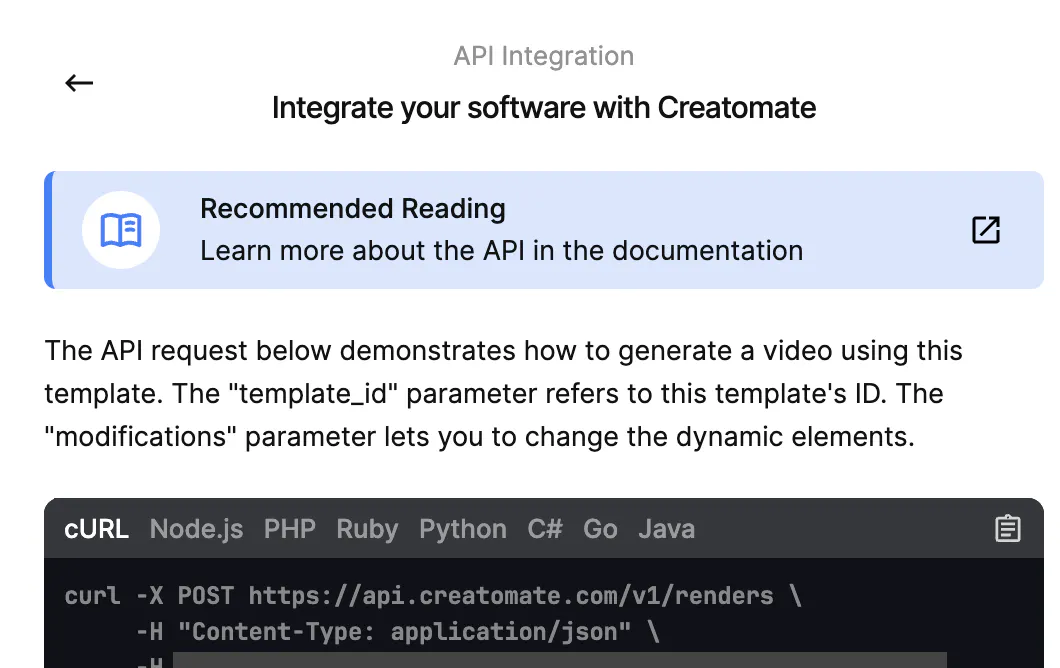Click the template_id description paragraph
Image resolution: width=1060 pixels, height=668 pixels.
504,394
